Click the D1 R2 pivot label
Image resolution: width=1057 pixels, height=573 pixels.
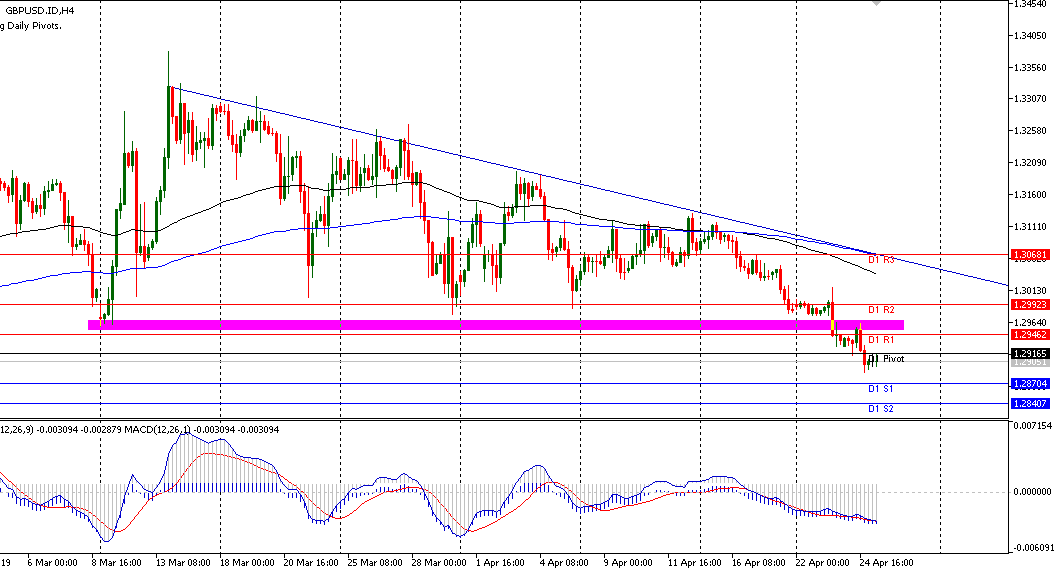(x=881, y=310)
